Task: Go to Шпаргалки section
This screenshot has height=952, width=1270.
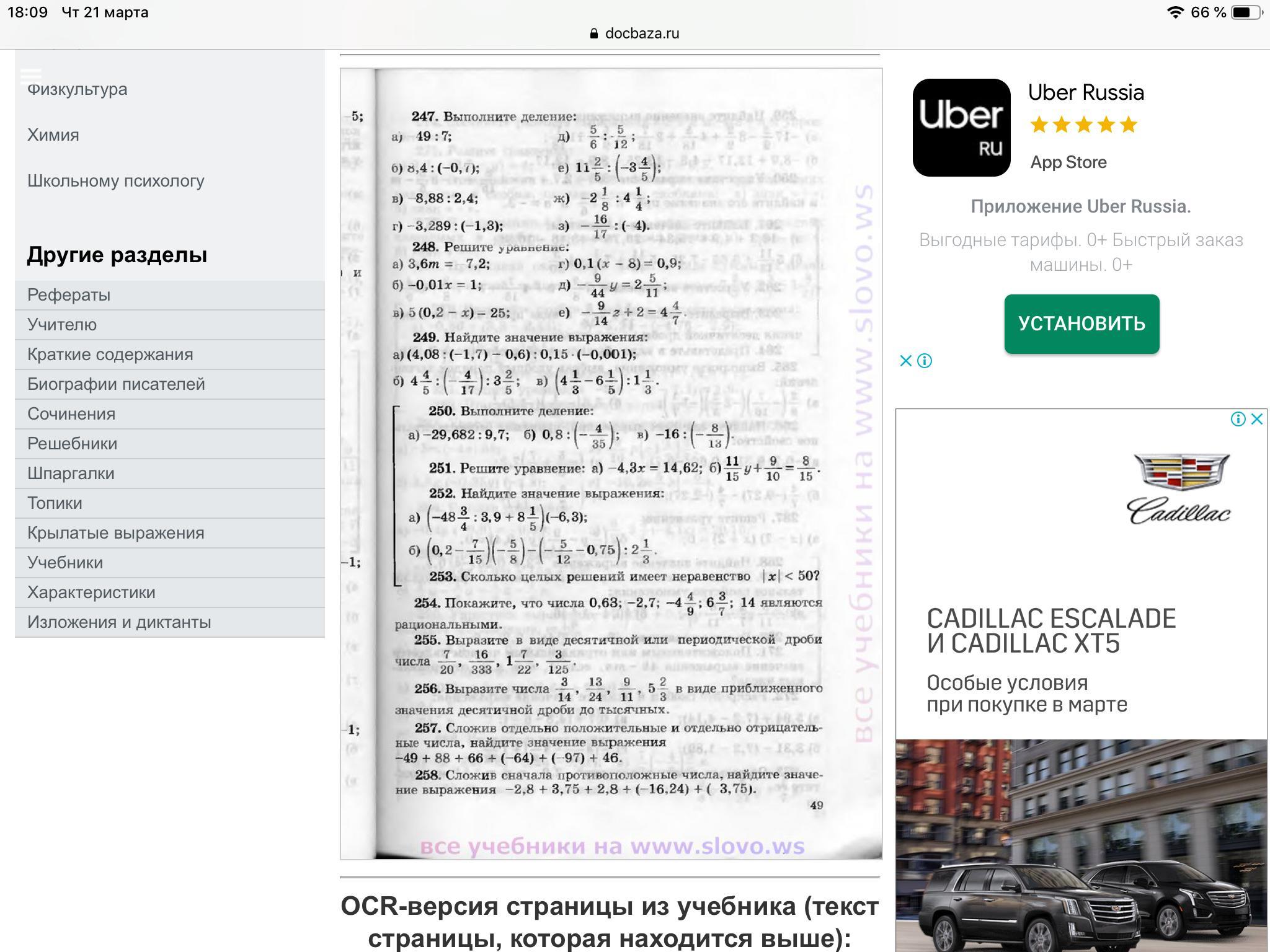Action: pyautogui.click(x=71, y=474)
